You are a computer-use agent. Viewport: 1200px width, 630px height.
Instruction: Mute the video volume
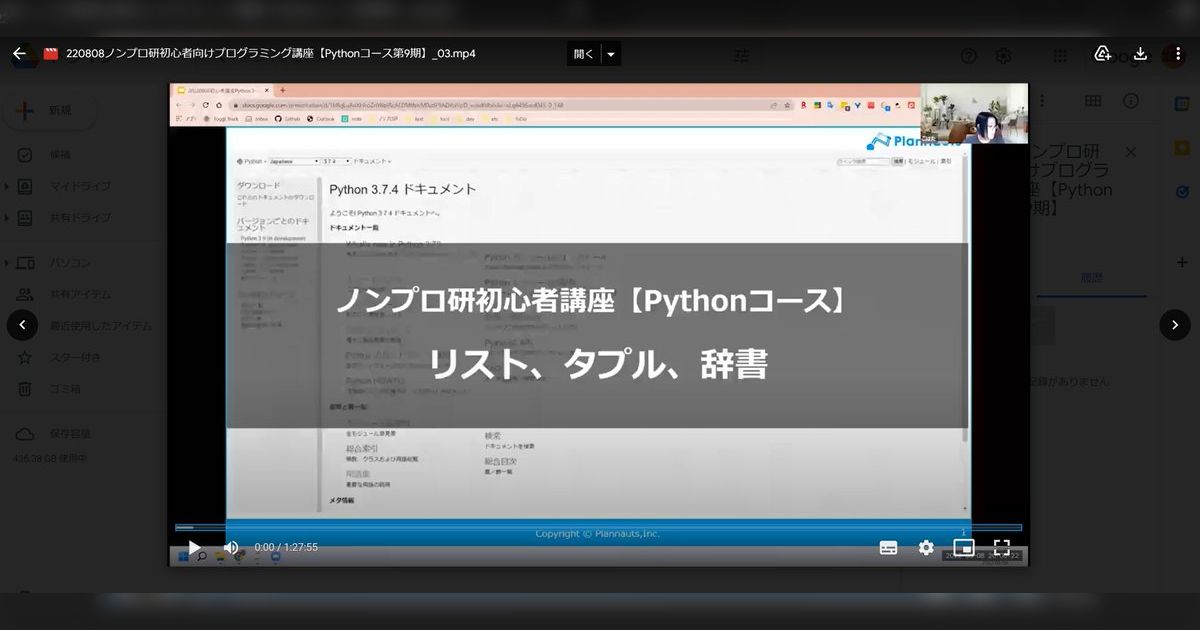pos(230,547)
